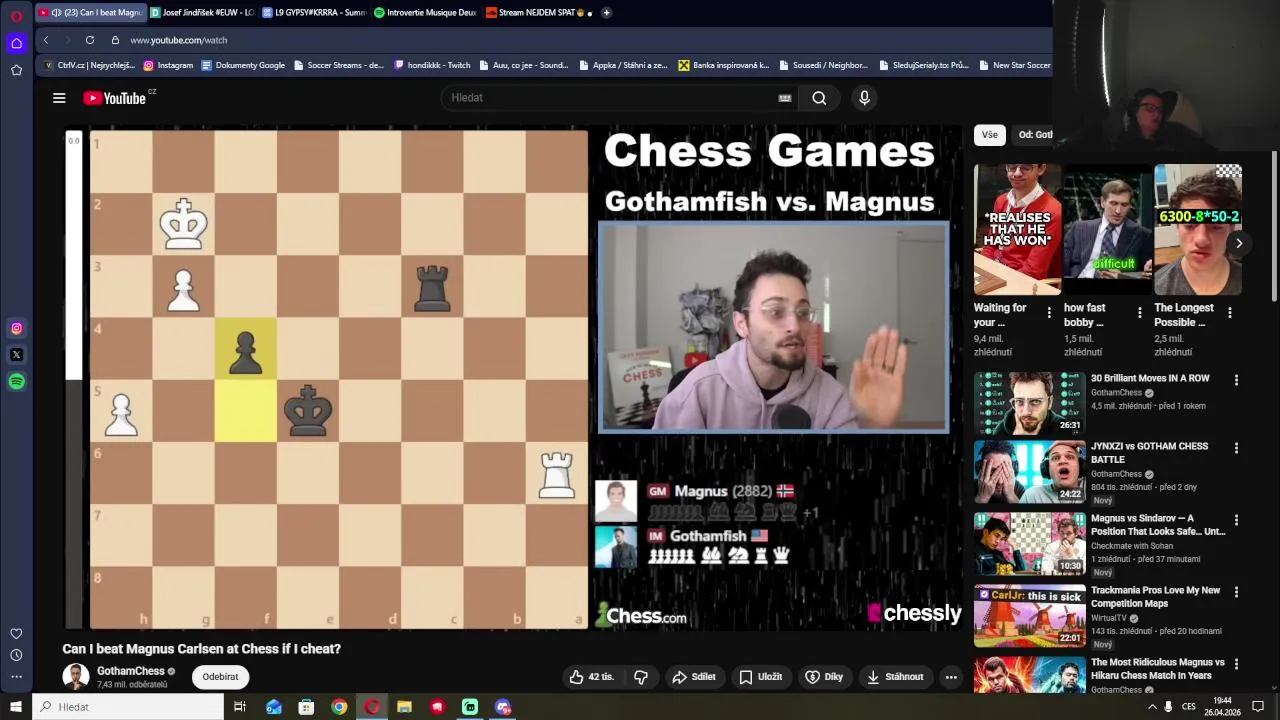
Task: Open Spotify in the Opera sidebar
Action: click(16, 382)
